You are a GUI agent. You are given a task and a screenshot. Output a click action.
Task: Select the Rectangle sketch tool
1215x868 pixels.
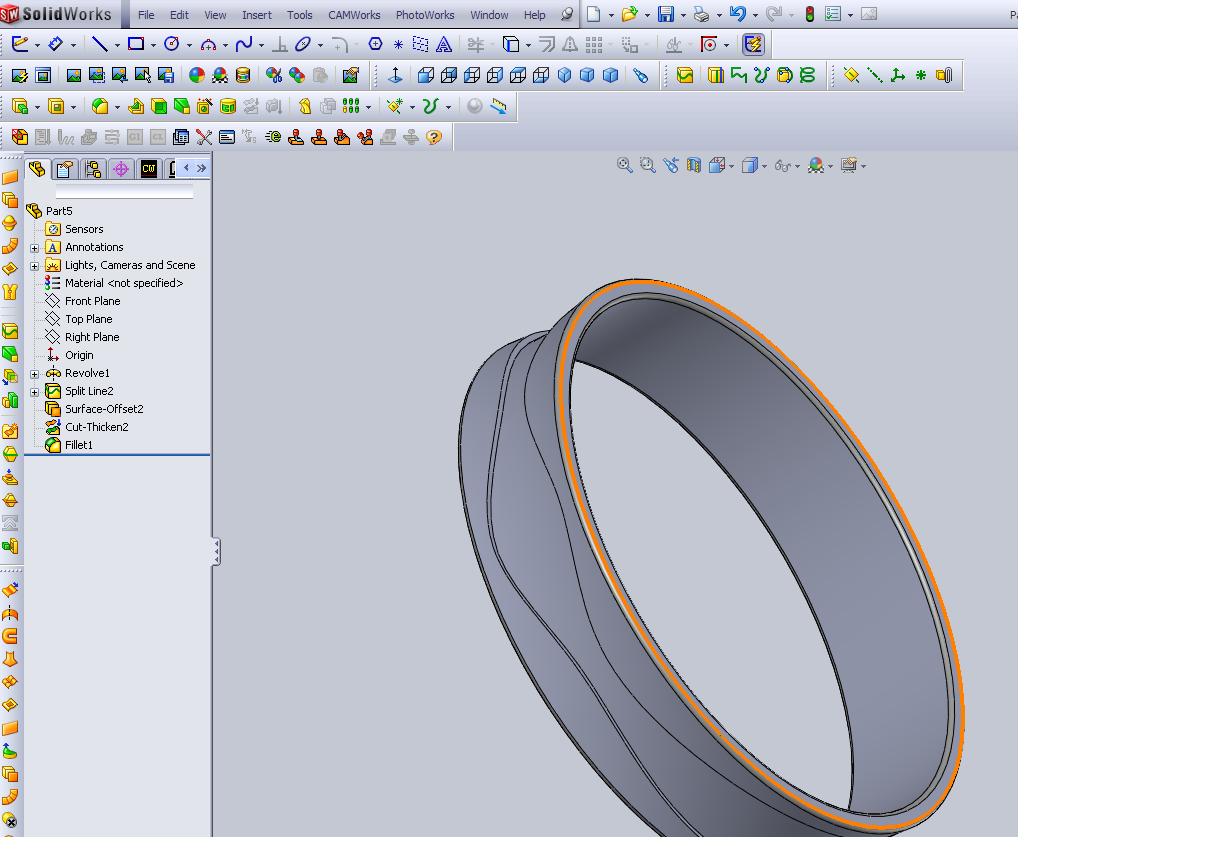[135, 44]
